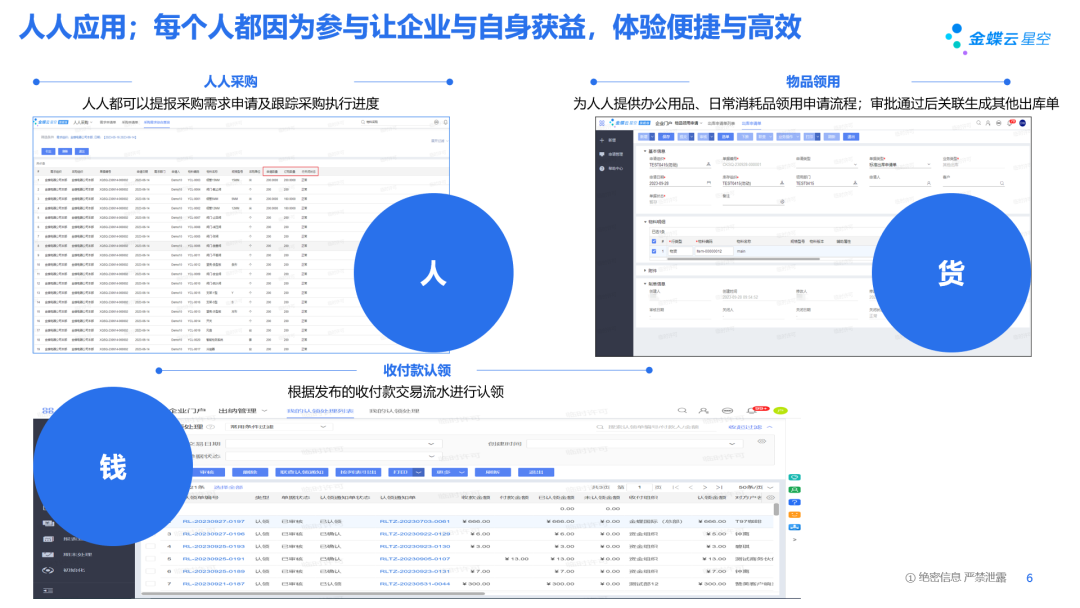Collapse the 基本信息 section in 物品领用 form
Screen dimensions: 1080x608
[645, 151]
